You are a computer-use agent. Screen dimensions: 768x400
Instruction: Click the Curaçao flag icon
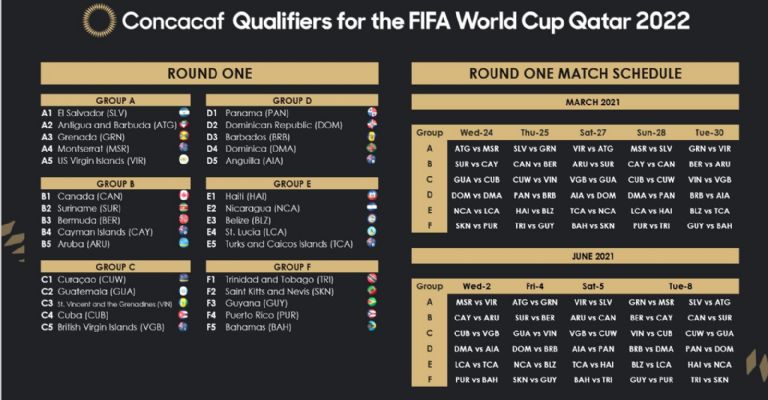pyautogui.click(x=184, y=279)
